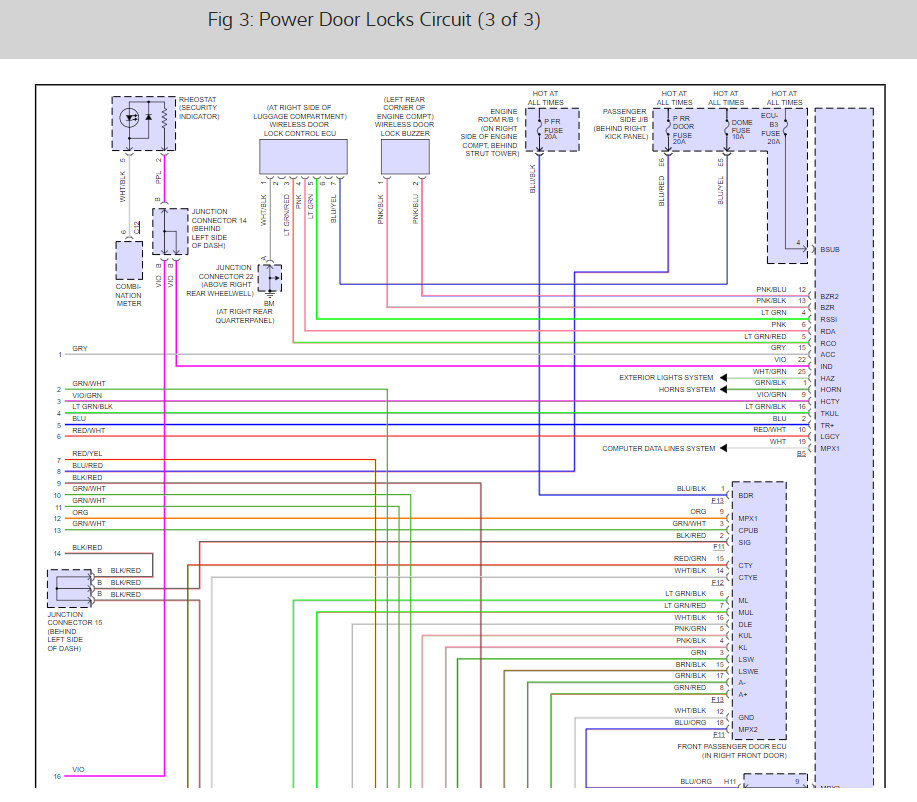Click the Wireless Door Lock Buzzer box
This screenshot has height=802, width=917.
pyautogui.click(x=405, y=157)
